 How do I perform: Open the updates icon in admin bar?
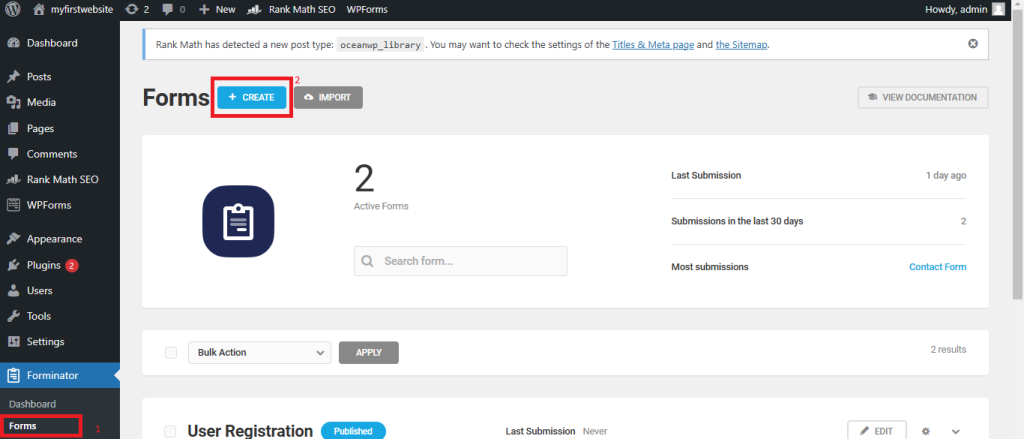click(x=133, y=9)
